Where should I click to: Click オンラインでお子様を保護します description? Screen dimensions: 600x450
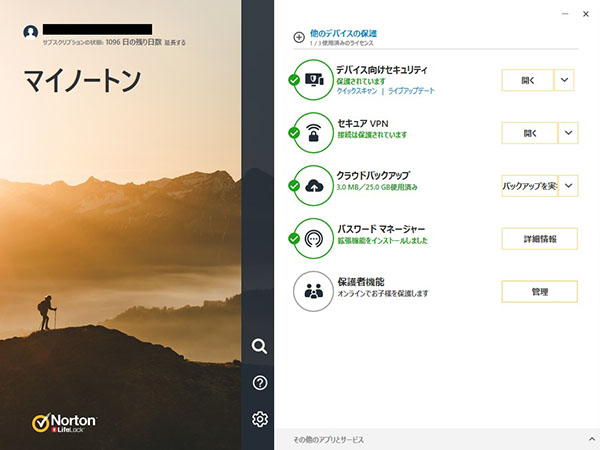(x=383, y=293)
